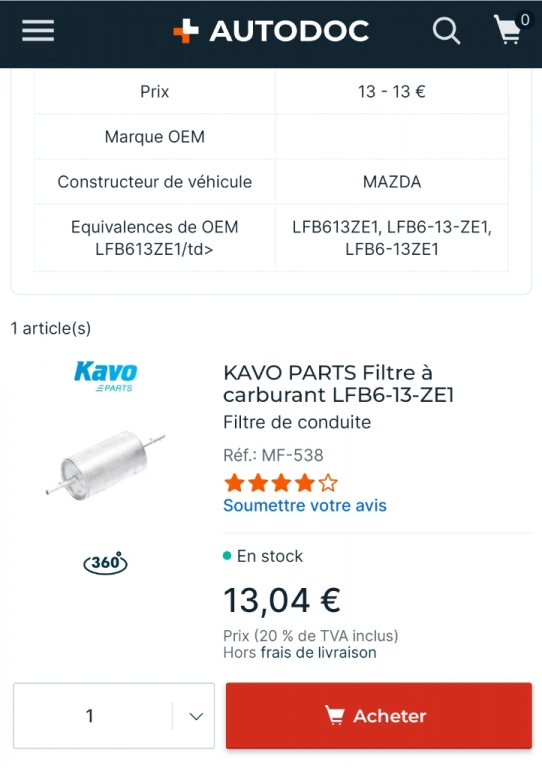Click the cart icon inside Acheter button
The width and height of the screenshot is (542, 768).
pyautogui.click(x=335, y=716)
